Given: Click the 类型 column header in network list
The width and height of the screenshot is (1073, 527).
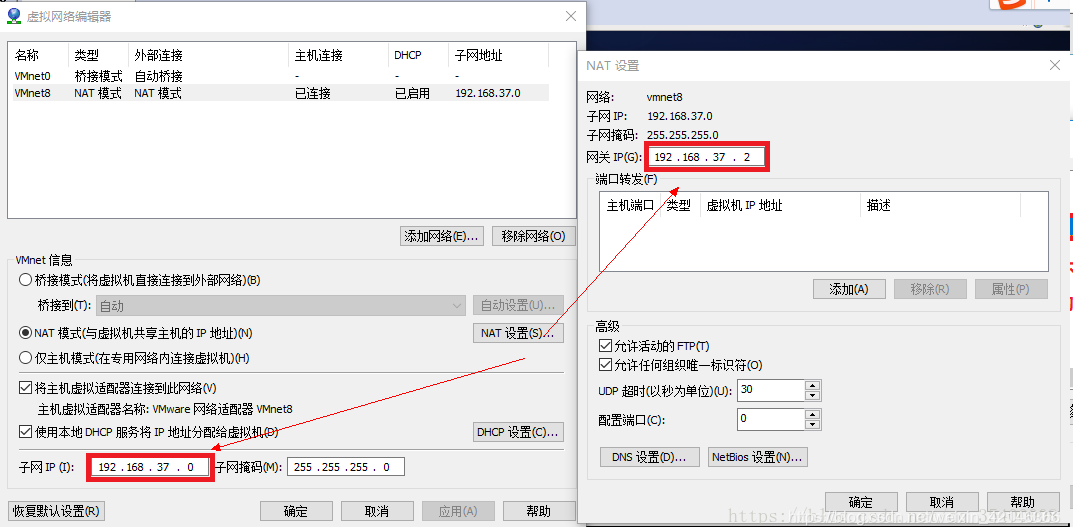Looking at the screenshot, I should coord(99,55).
